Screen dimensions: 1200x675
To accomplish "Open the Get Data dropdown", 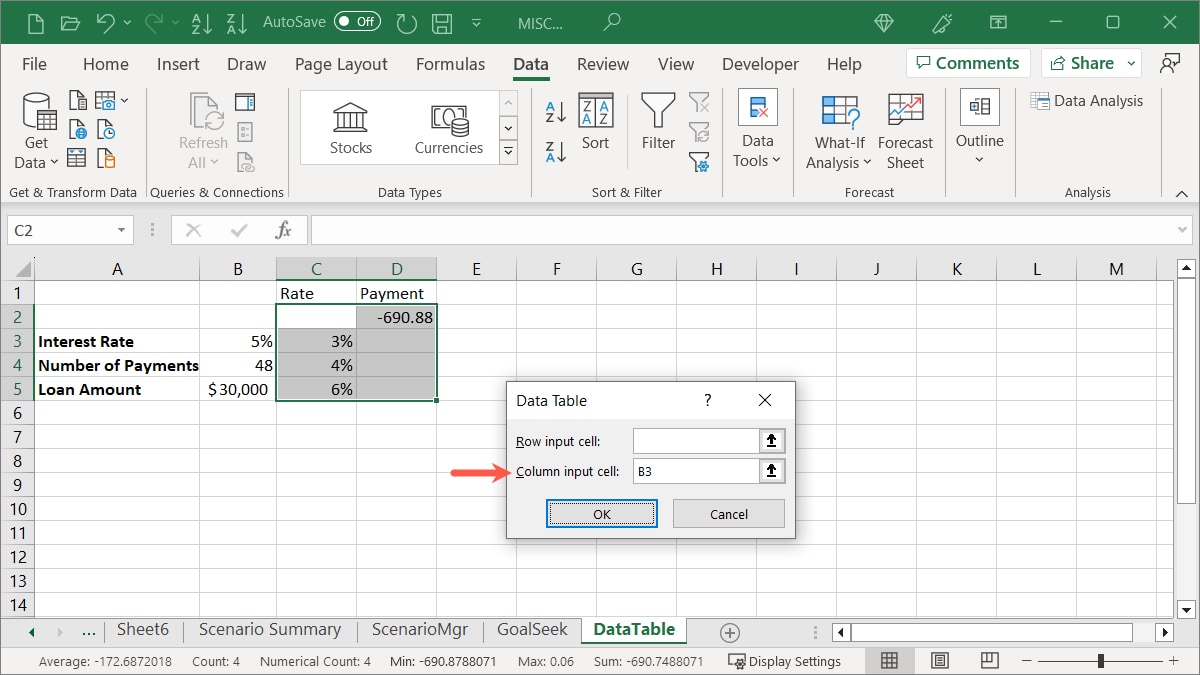I will coord(36,131).
